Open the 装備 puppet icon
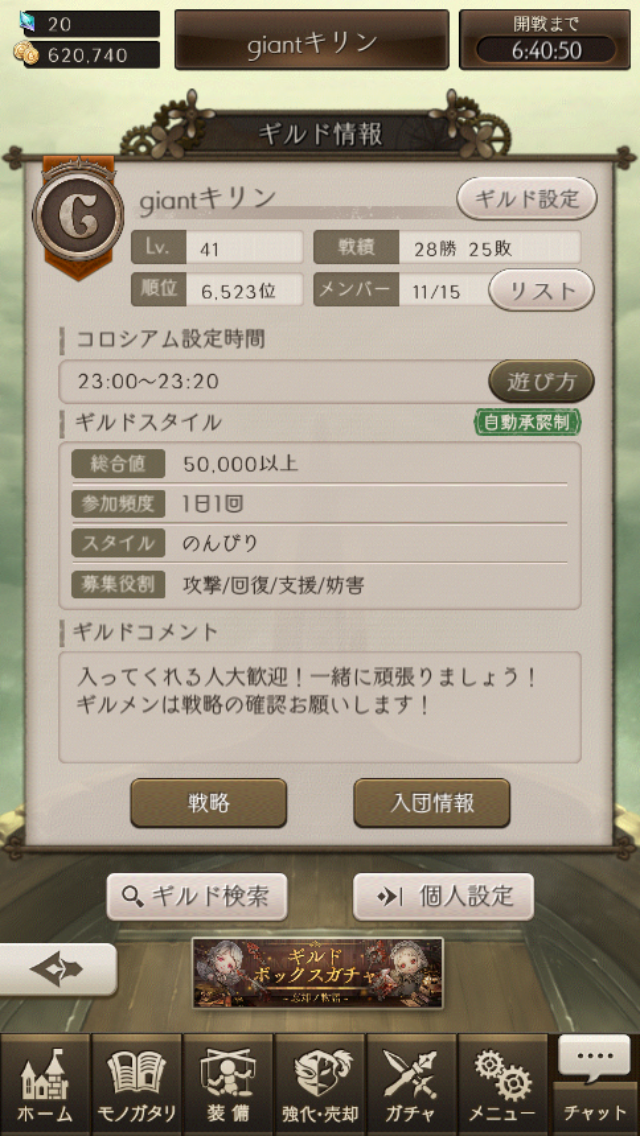Viewport: 640px width, 1136px height. [228, 1084]
